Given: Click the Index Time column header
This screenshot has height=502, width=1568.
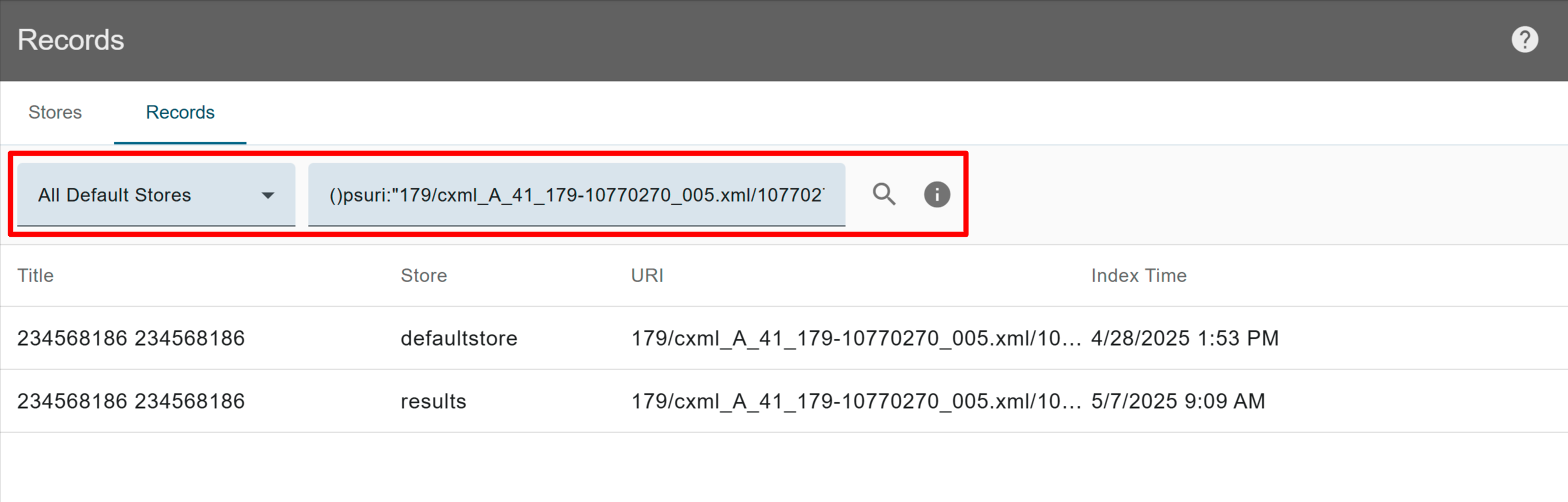Looking at the screenshot, I should [x=1138, y=276].
